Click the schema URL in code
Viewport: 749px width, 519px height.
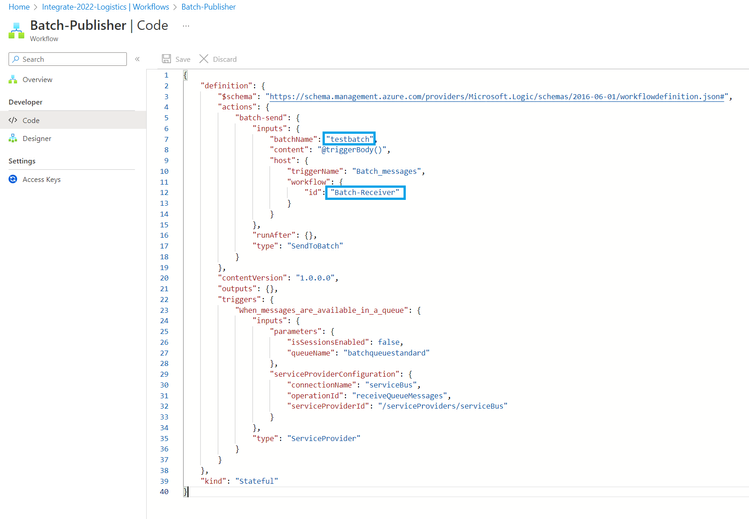click(x=496, y=97)
